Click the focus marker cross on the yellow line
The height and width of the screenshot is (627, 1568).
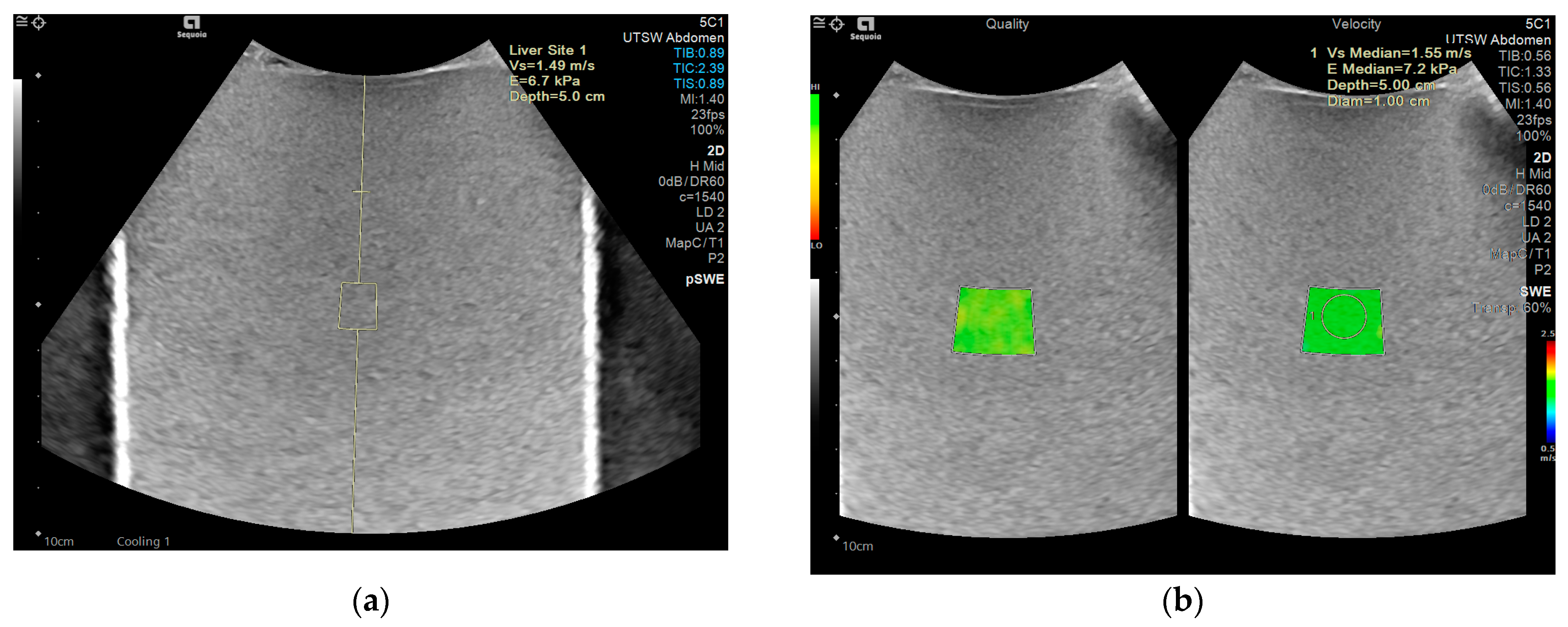361,192
